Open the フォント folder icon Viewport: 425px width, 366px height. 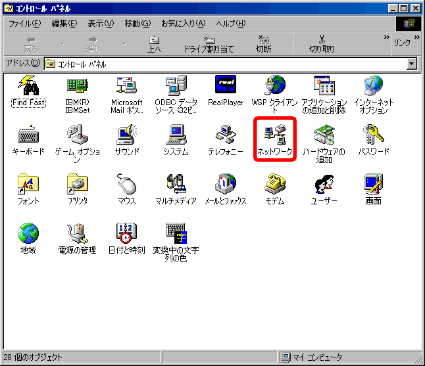(28, 189)
